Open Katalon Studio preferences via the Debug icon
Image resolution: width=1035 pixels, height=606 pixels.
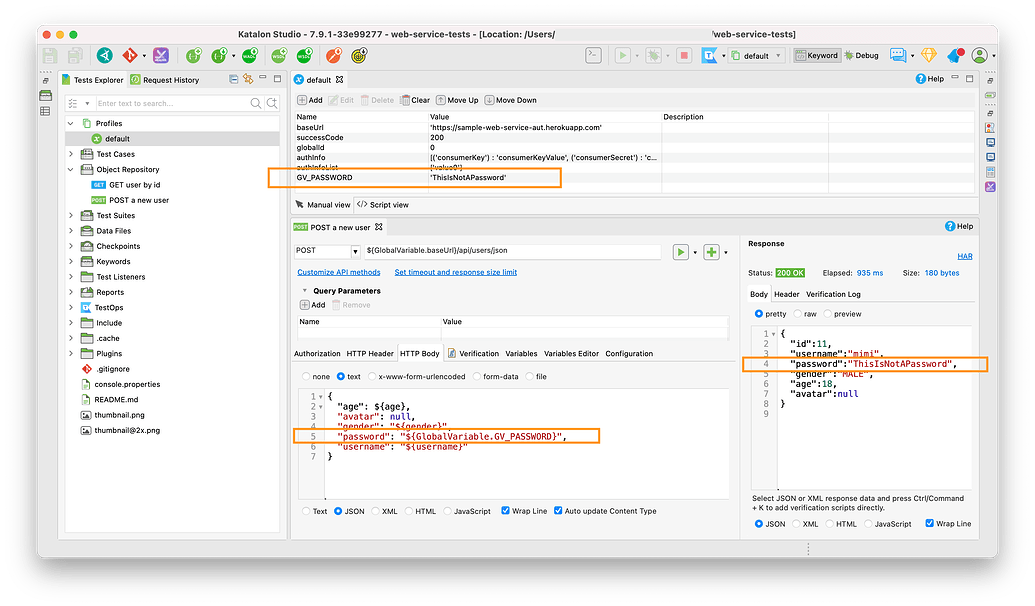click(850, 57)
